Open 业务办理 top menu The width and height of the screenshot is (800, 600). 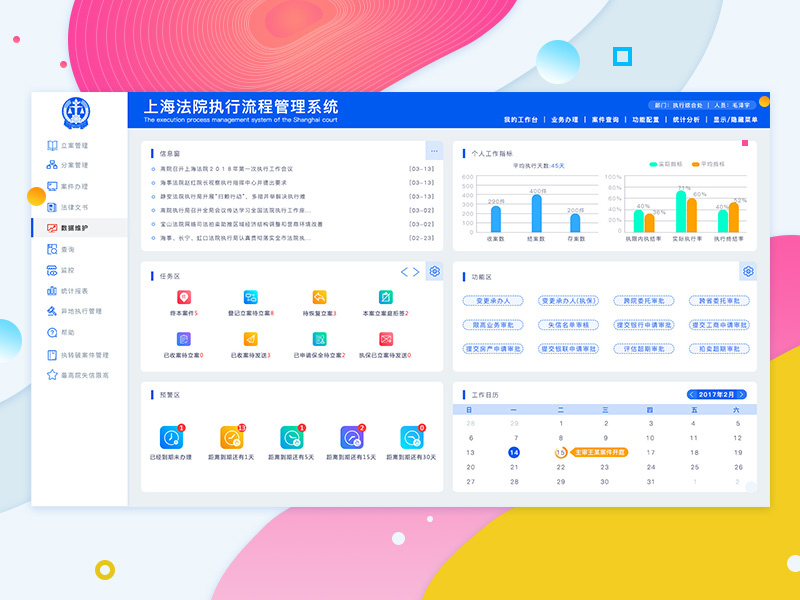point(565,120)
